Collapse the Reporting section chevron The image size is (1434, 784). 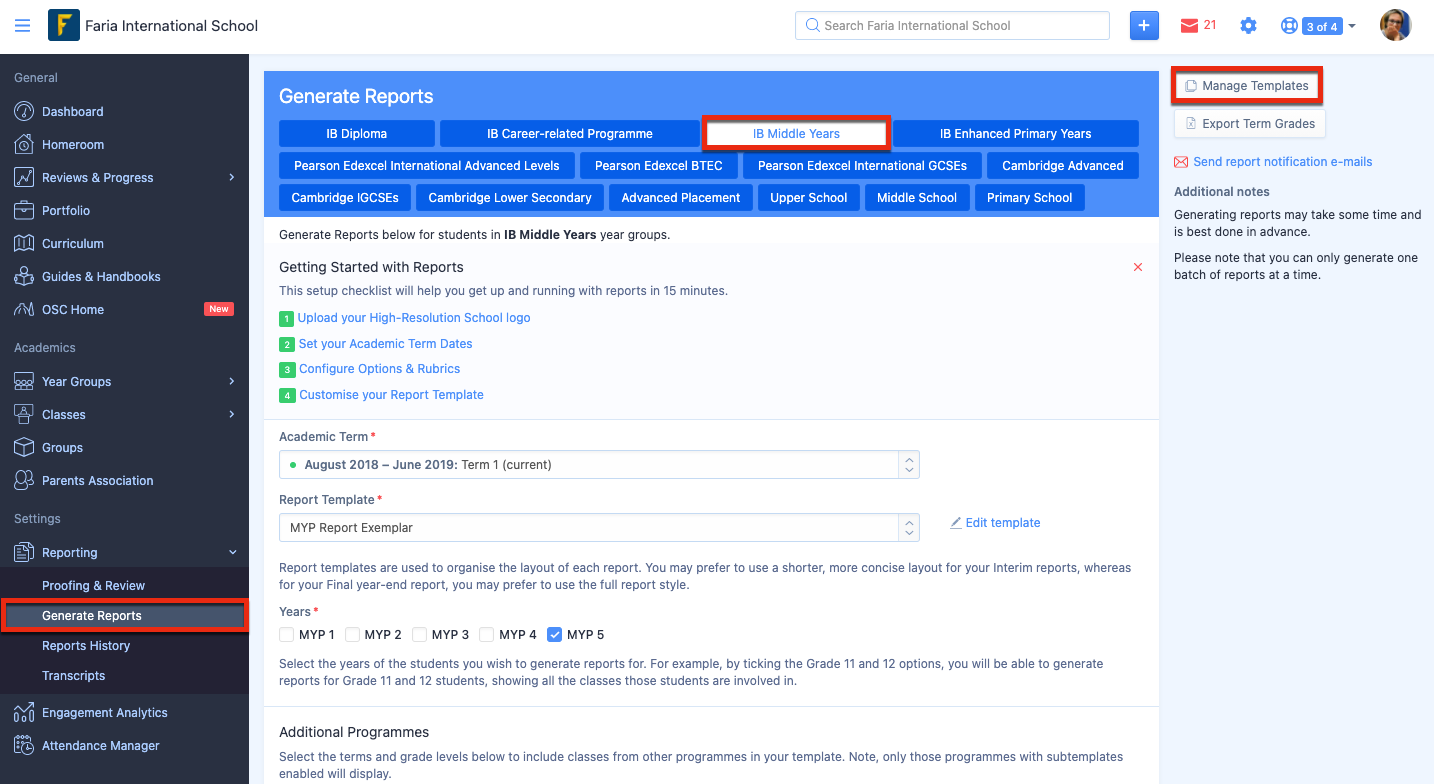click(x=232, y=552)
